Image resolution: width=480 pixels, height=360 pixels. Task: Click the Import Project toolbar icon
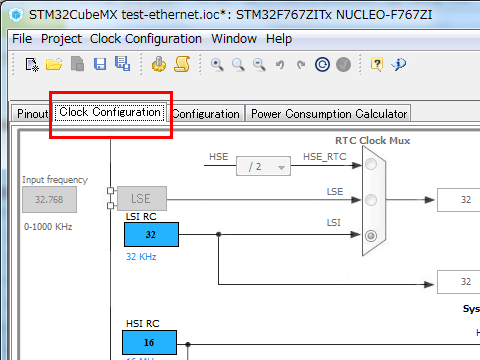77,64
